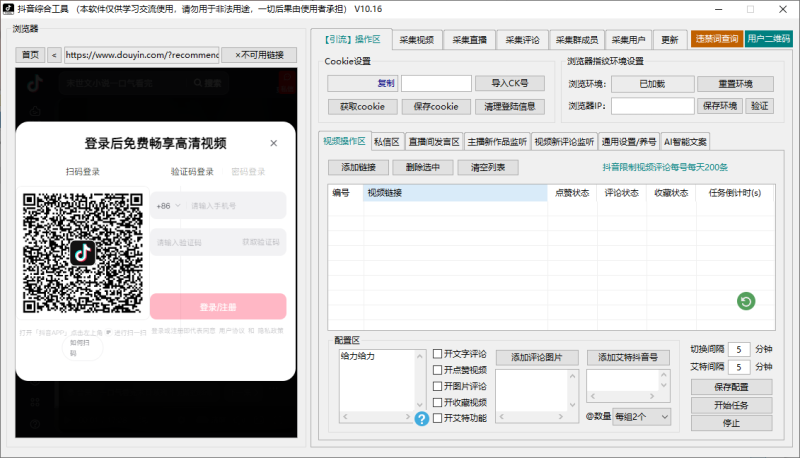The image size is (800, 458).
Task: Click the 获取验证码 link
Action: click(x=261, y=242)
